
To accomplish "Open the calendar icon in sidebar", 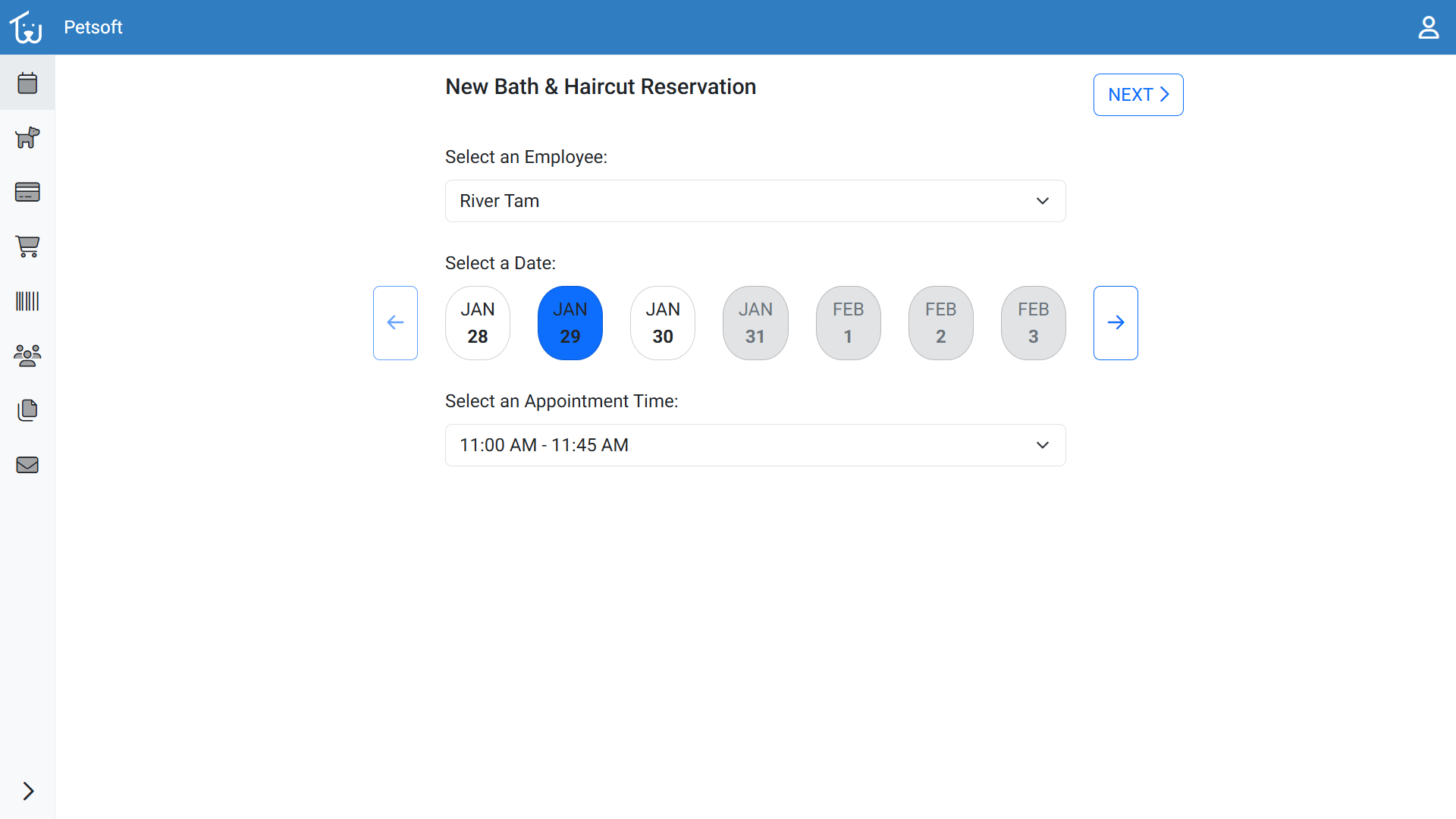I will pos(27,83).
